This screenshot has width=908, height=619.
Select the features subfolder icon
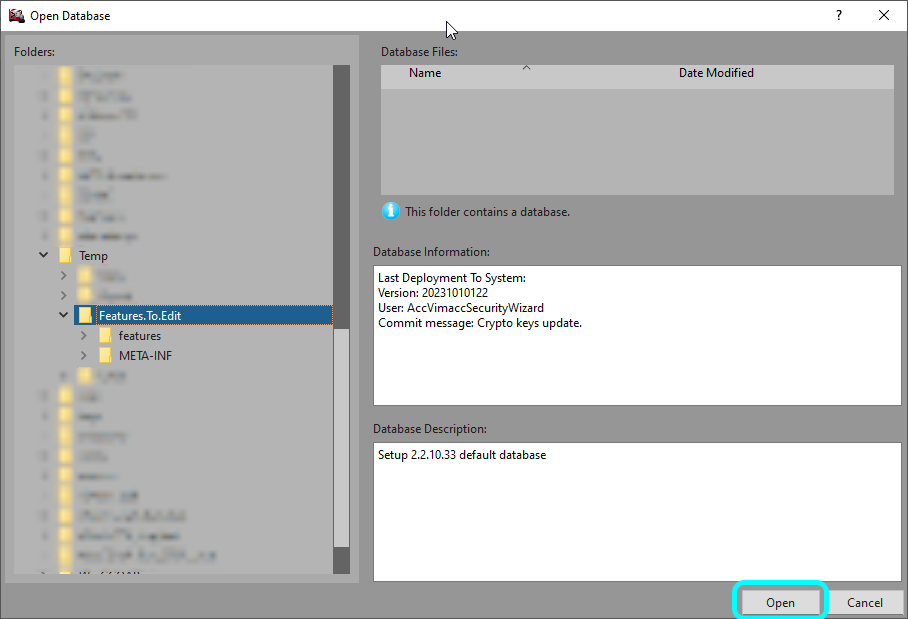(105, 336)
